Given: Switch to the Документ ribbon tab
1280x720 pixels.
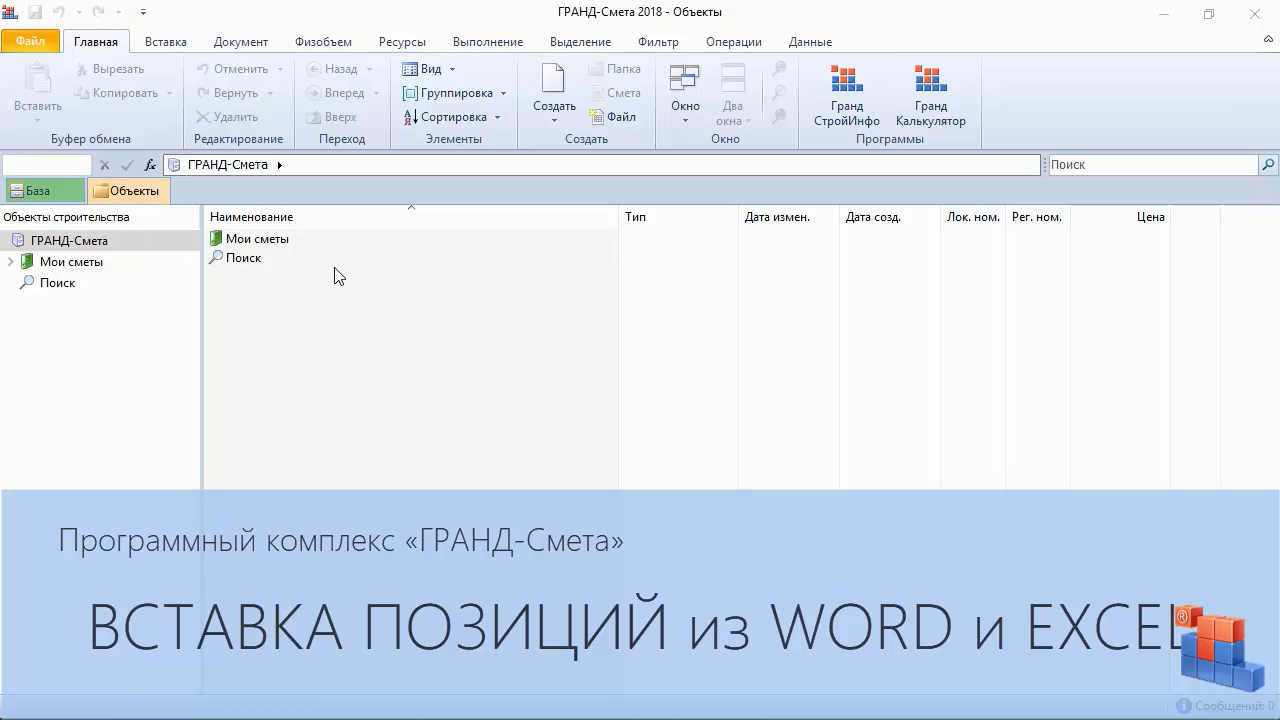Looking at the screenshot, I should pyautogui.click(x=241, y=42).
